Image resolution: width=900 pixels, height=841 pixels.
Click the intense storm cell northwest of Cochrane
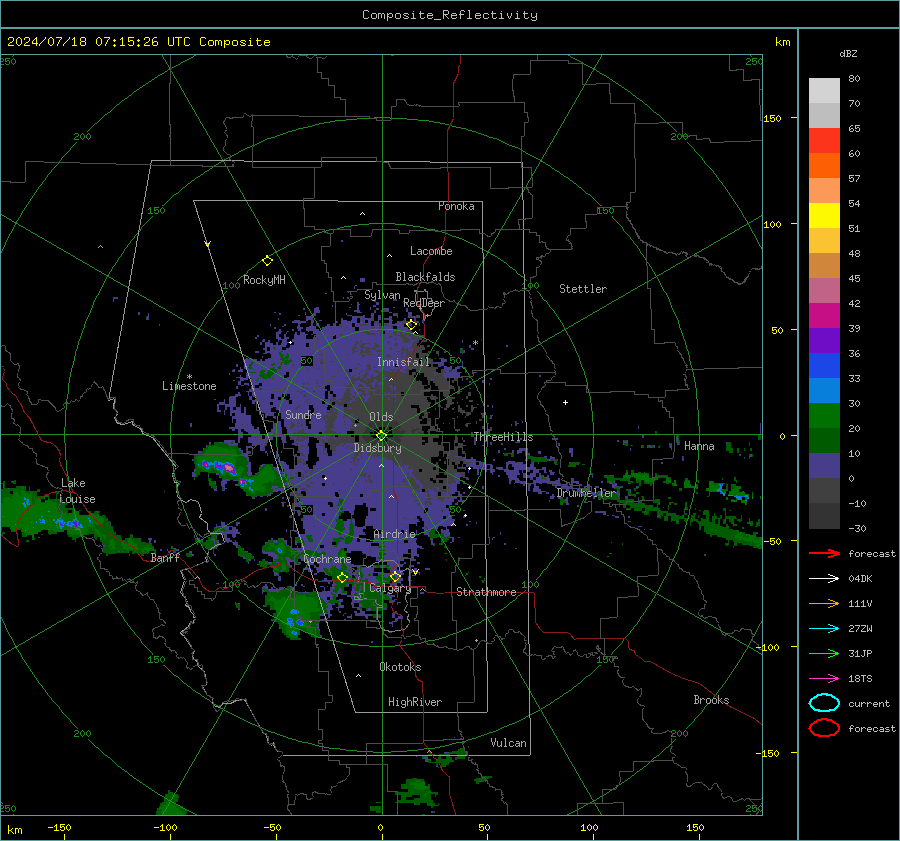(x=223, y=466)
